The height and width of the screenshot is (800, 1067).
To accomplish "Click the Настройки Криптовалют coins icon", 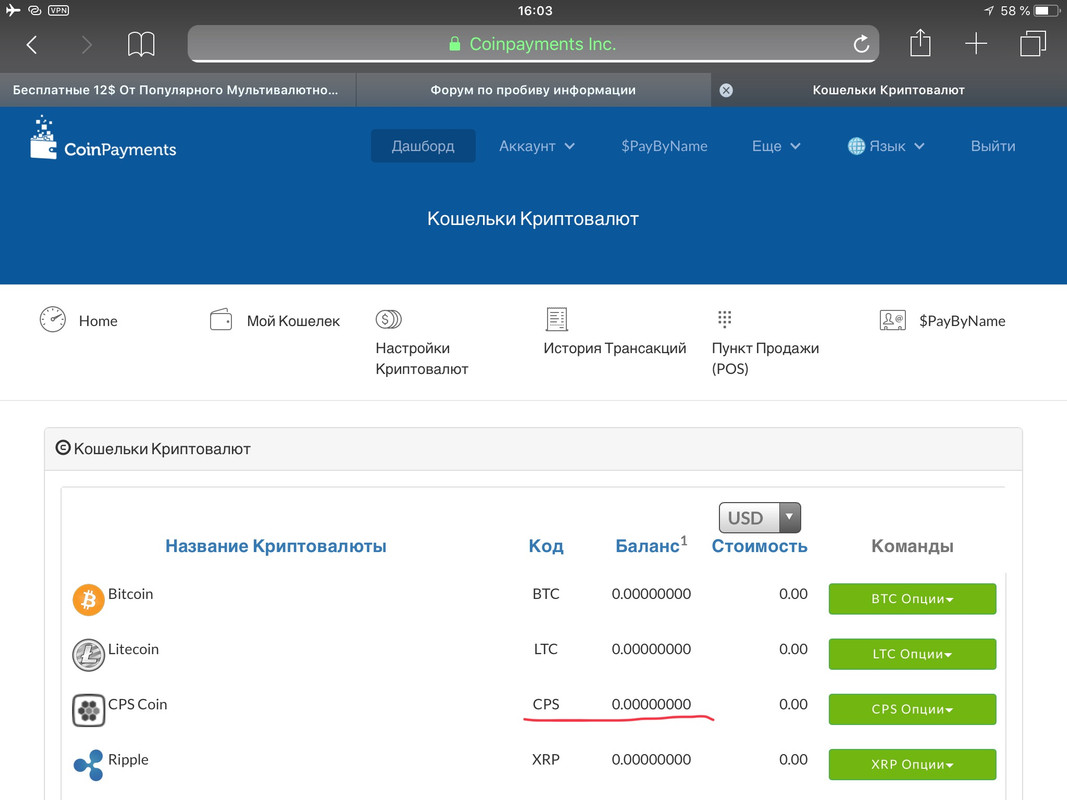I will [x=389, y=319].
